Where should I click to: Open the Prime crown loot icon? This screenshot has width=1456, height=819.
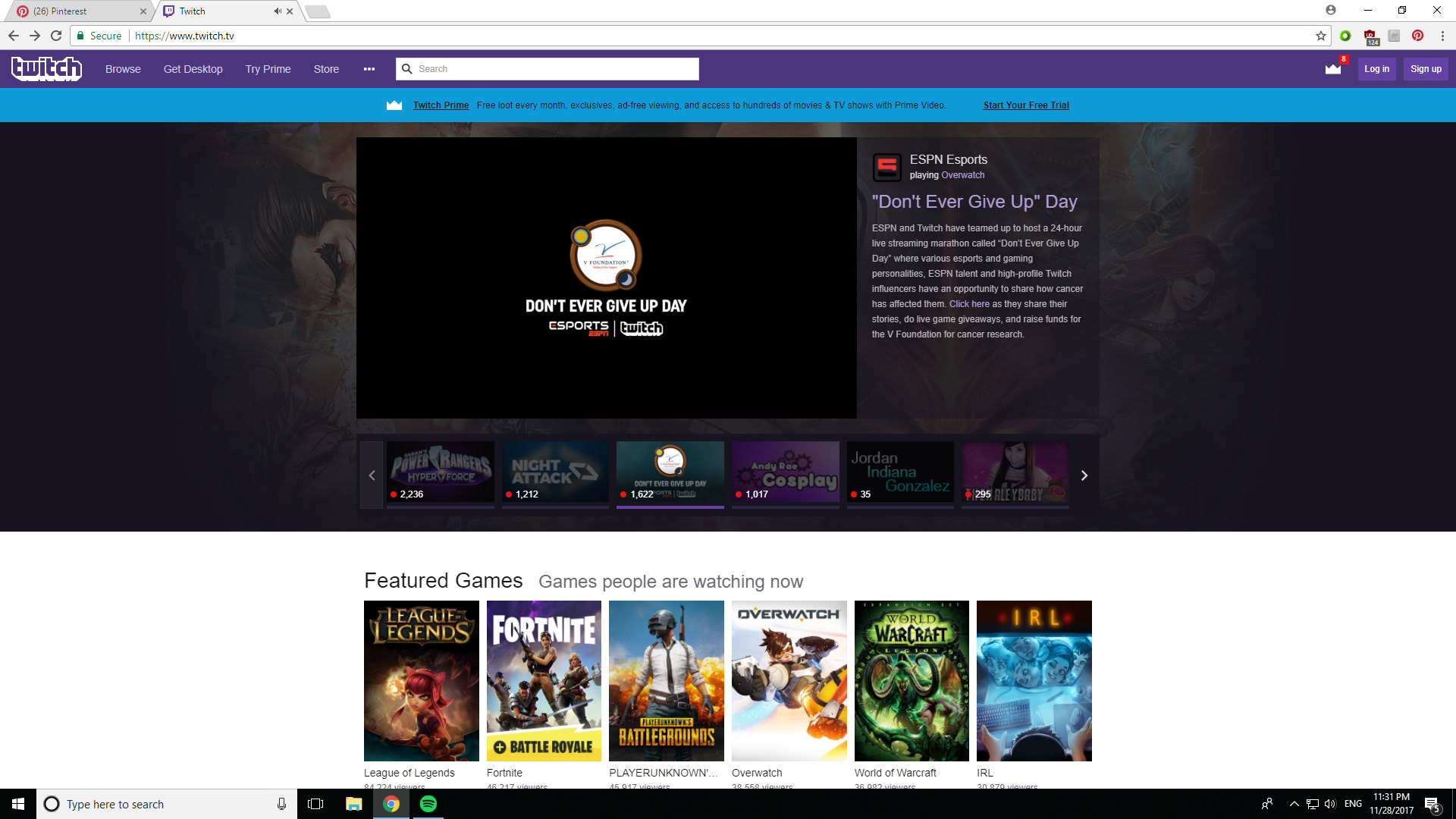point(1332,69)
